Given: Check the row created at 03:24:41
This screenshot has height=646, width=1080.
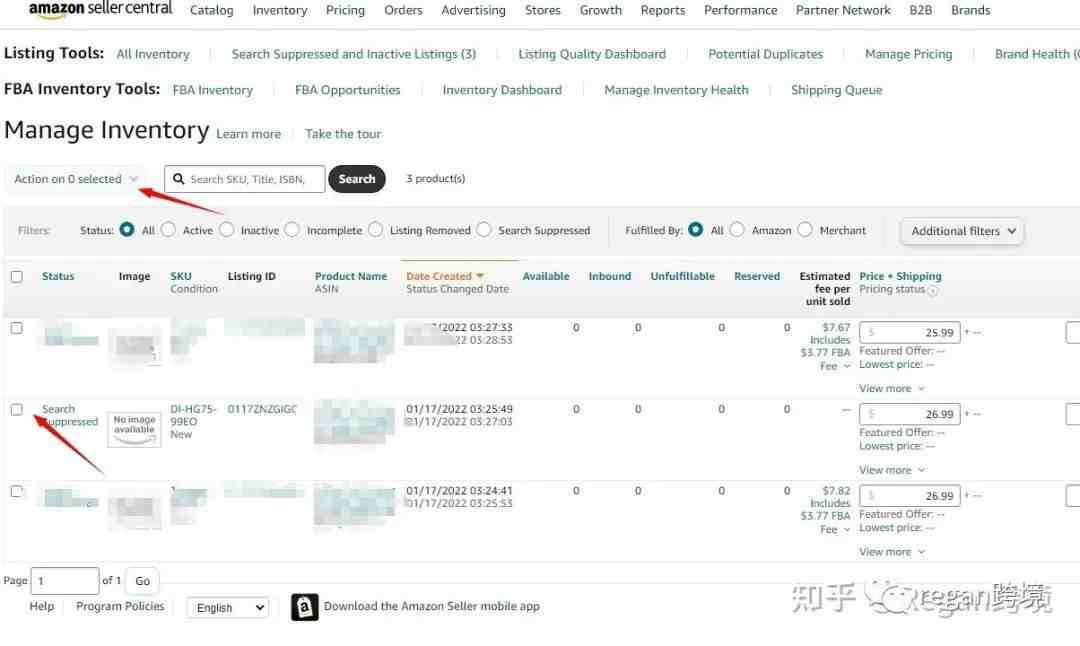Looking at the screenshot, I should coord(17,492).
